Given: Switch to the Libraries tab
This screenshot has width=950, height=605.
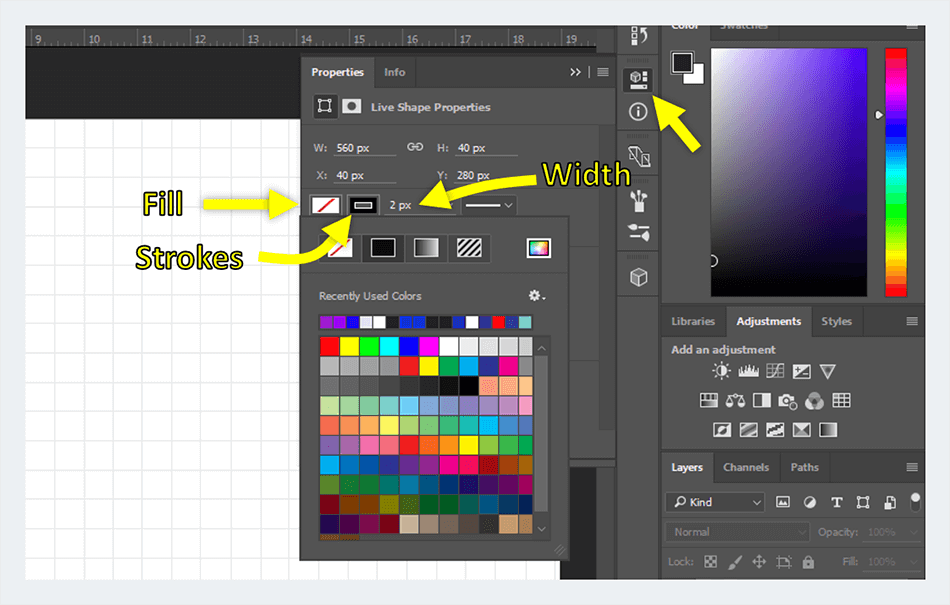Looking at the screenshot, I should [693, 321].
